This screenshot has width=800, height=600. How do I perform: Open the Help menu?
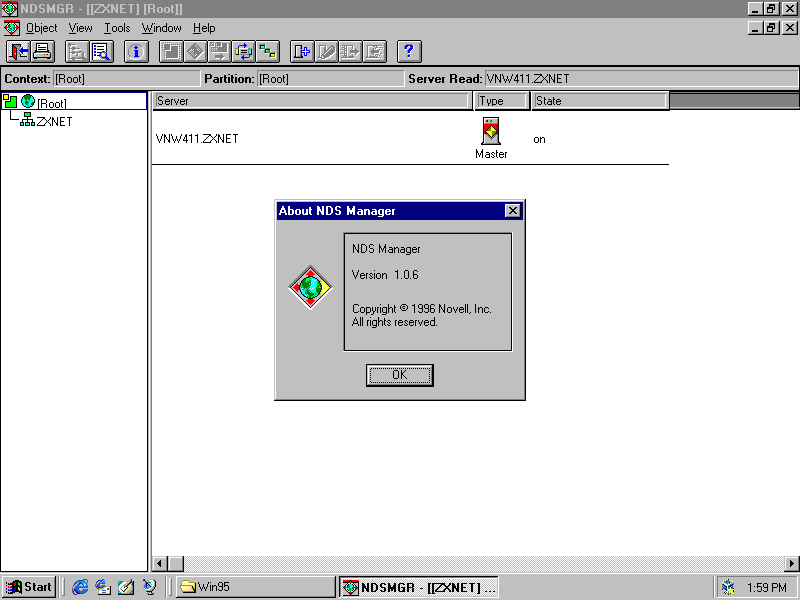coord(204,28)
